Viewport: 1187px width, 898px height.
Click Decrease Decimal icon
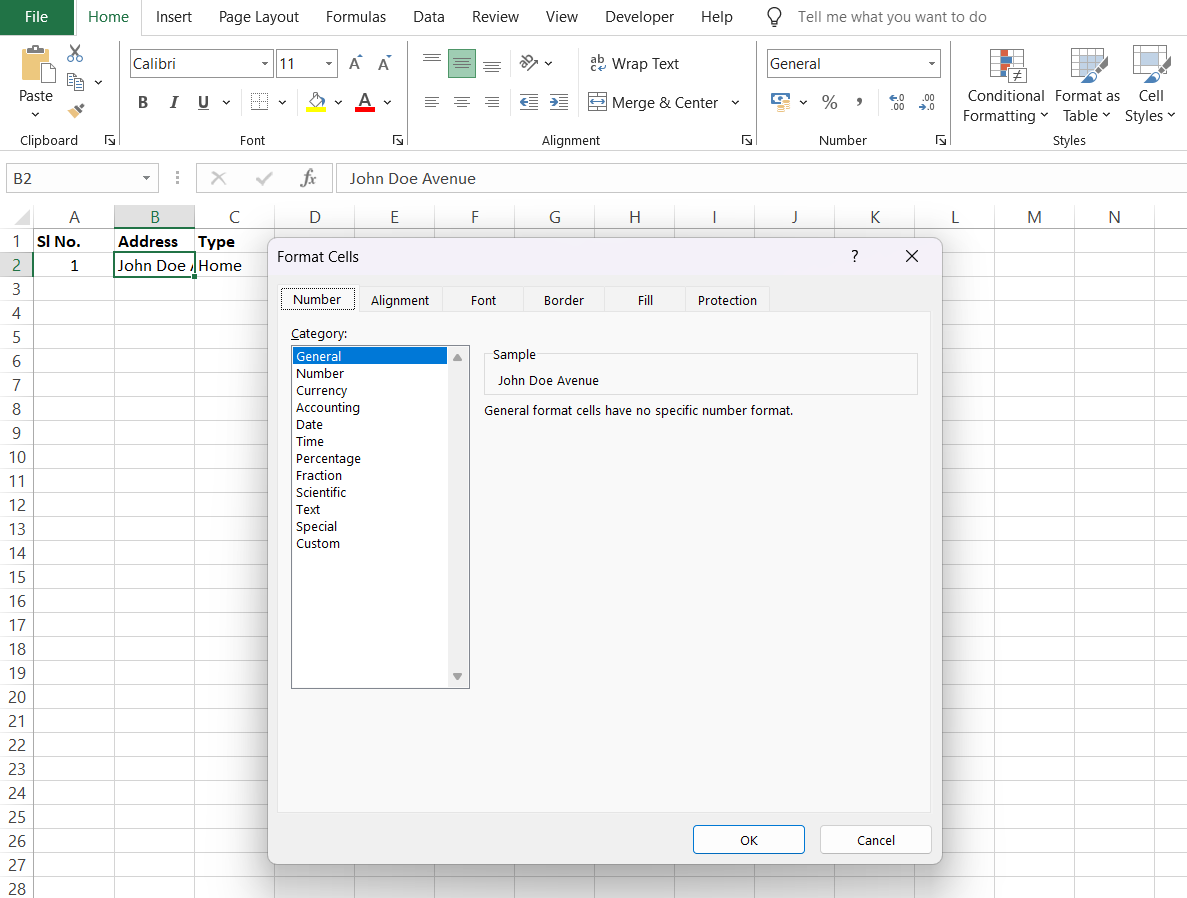(x=927, y=102)
